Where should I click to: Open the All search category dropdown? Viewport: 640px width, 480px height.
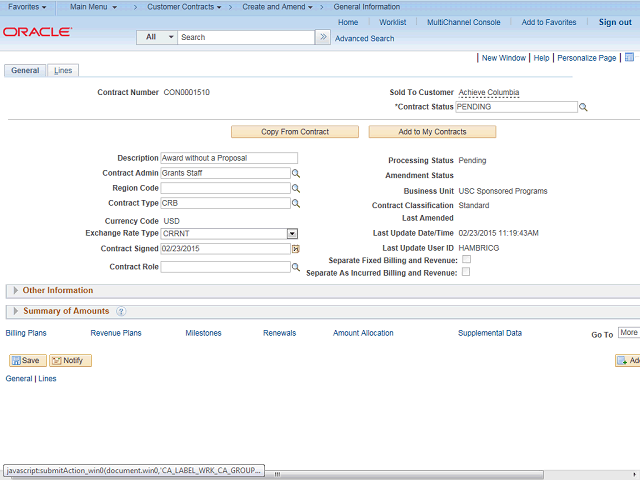click(157, 37)
